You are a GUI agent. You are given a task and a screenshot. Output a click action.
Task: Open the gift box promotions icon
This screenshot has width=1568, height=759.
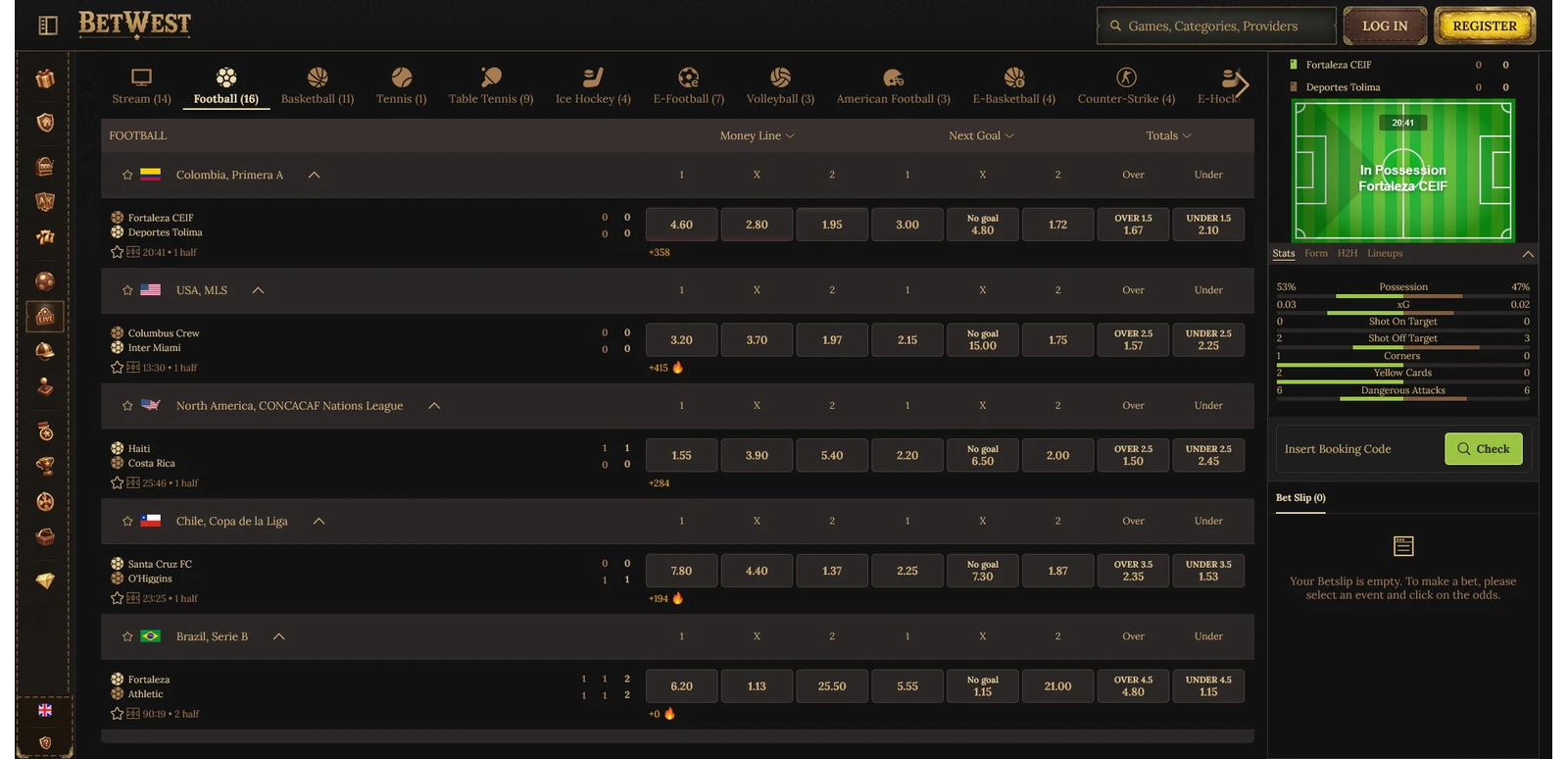[45, 79]
